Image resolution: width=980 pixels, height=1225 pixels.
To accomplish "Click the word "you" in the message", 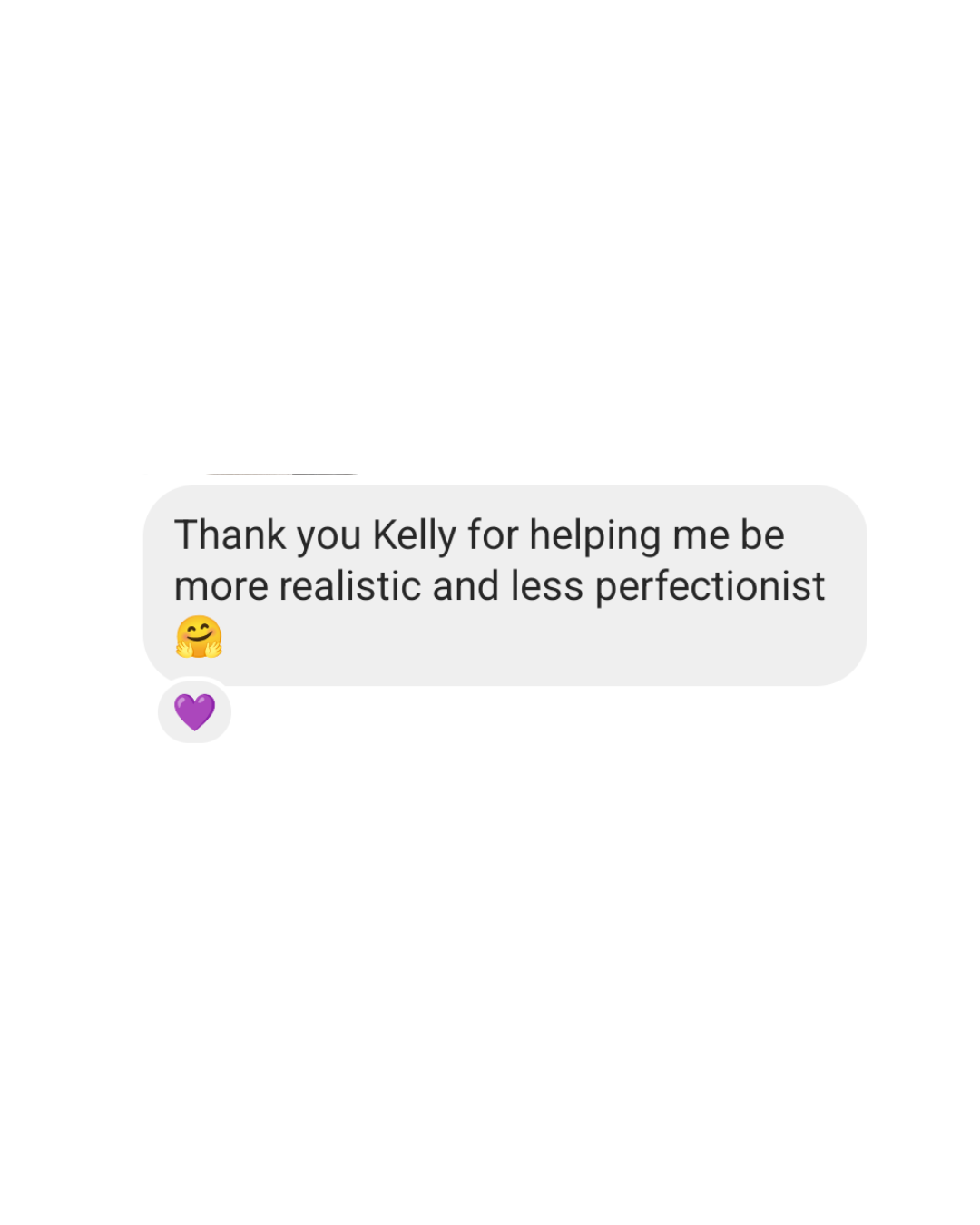I will [329, 538].
